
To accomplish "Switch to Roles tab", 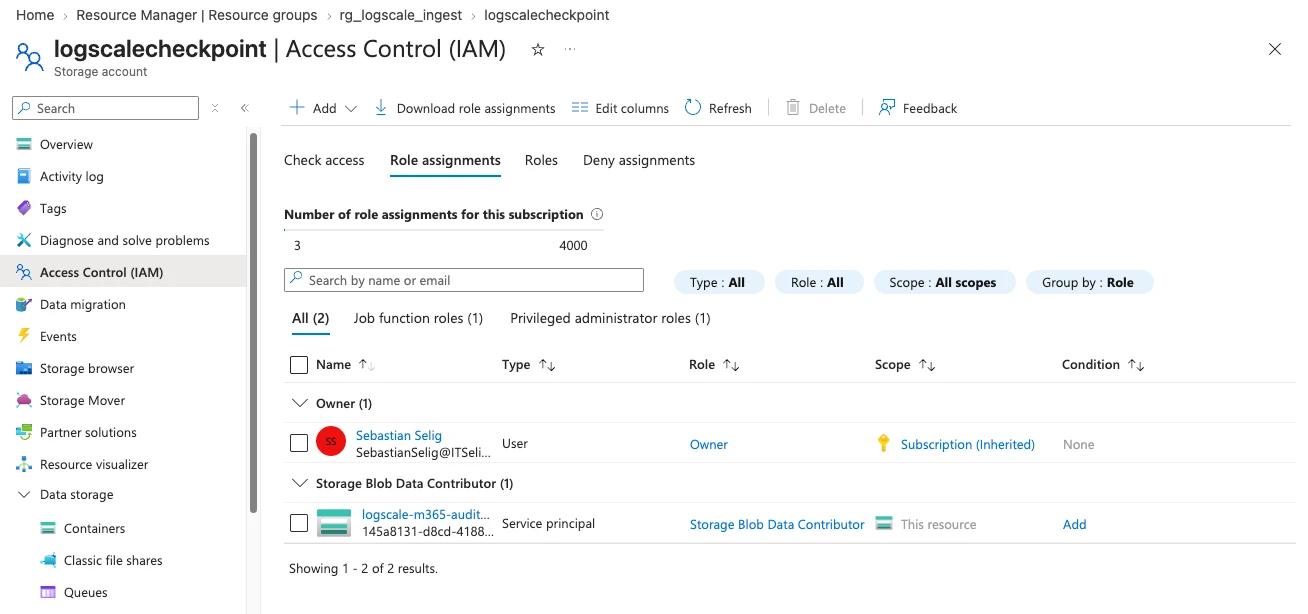I will click(x=541, y=160).
